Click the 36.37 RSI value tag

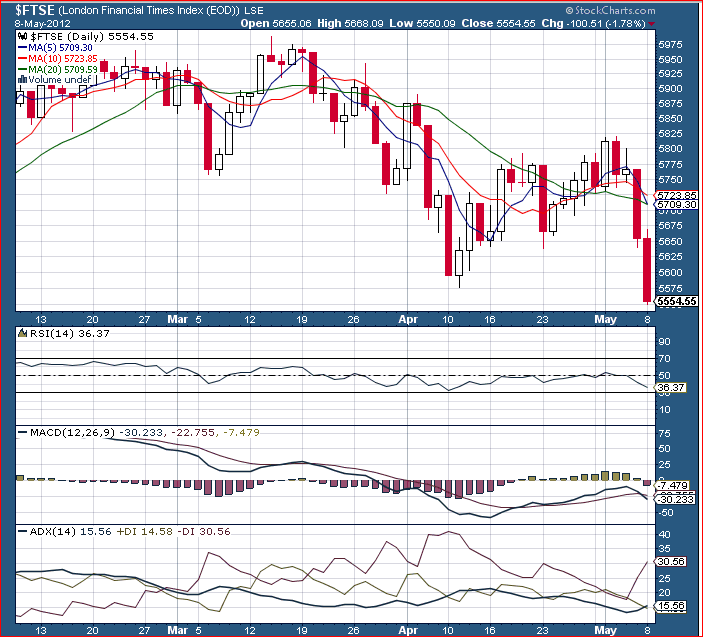pyautogui.click(x=671, y=387)
